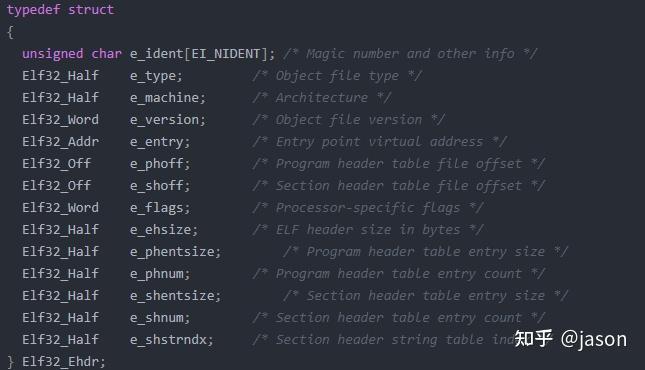The image size is (645, 370).
Task: Click the 'Entry point virtual address' comment
Action: pos(380,142)
